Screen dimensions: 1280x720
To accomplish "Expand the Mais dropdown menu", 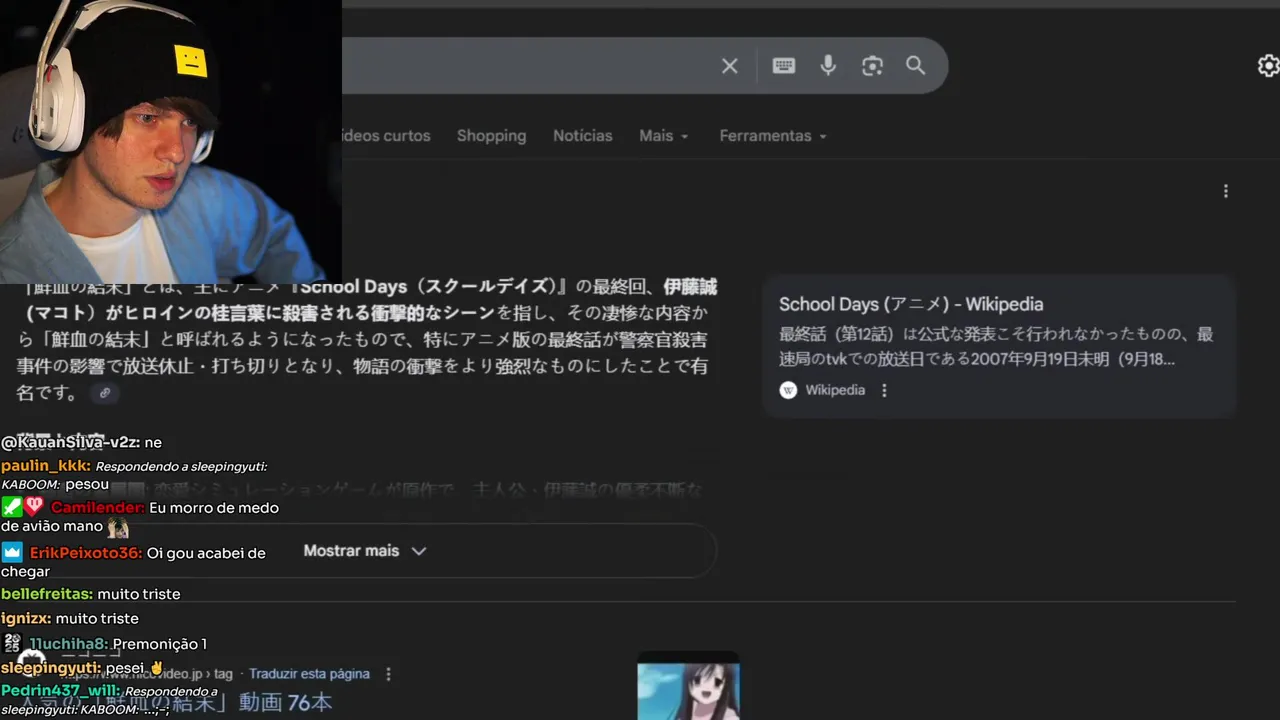I will click(664, 136).
